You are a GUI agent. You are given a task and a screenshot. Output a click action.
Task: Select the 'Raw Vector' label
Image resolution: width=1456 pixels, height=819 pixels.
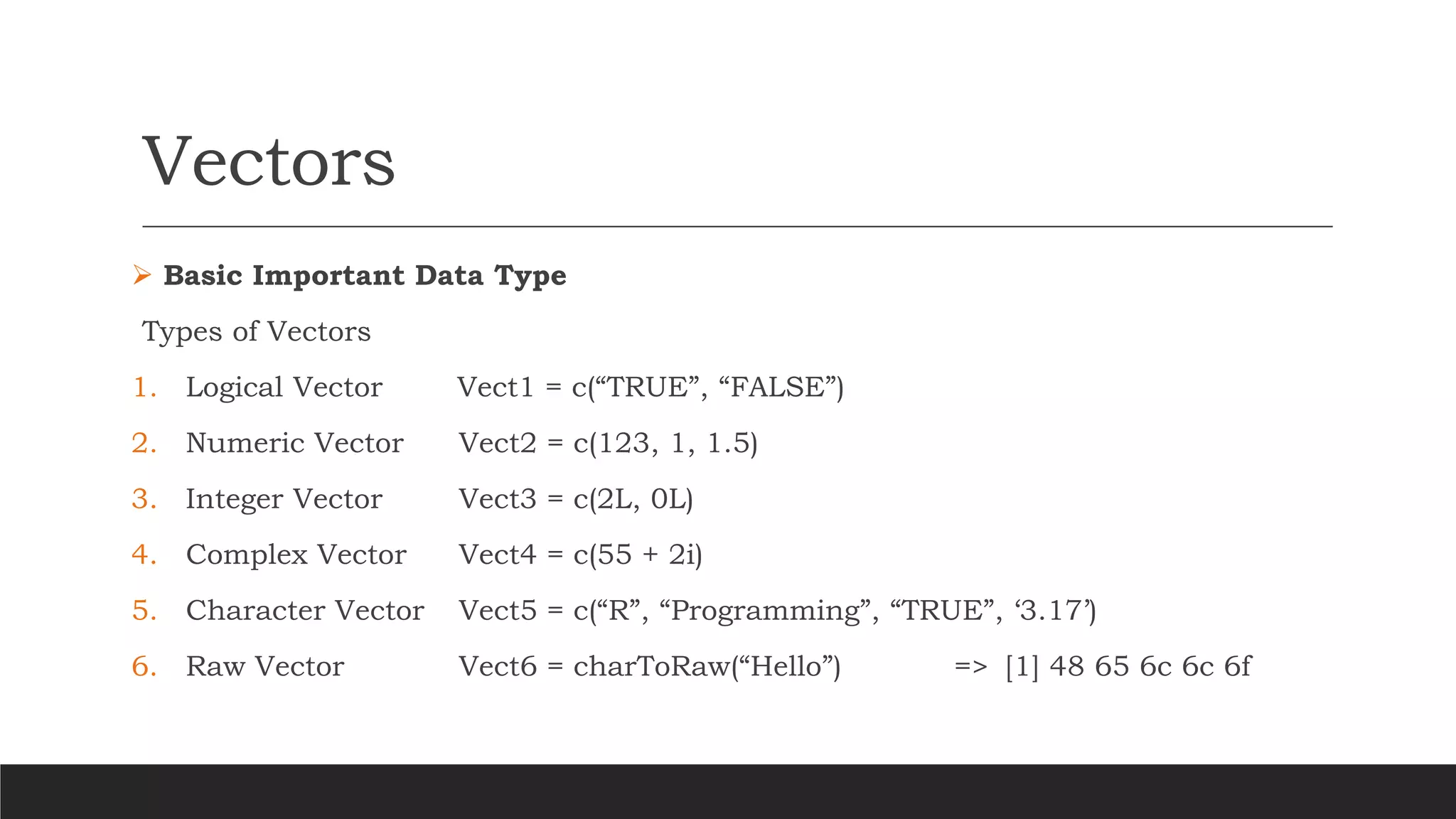coord(264,667)
